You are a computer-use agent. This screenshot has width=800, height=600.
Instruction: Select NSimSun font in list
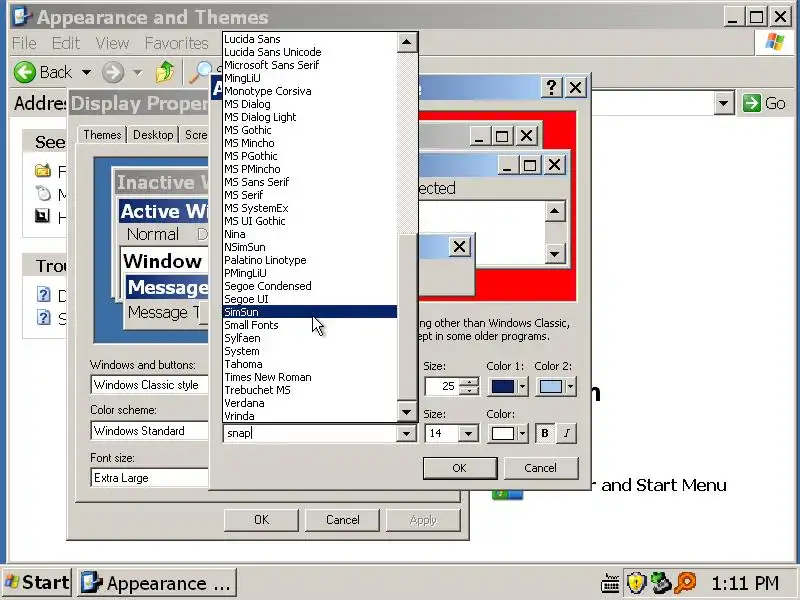pyautogui.click(x=310, y=247)
